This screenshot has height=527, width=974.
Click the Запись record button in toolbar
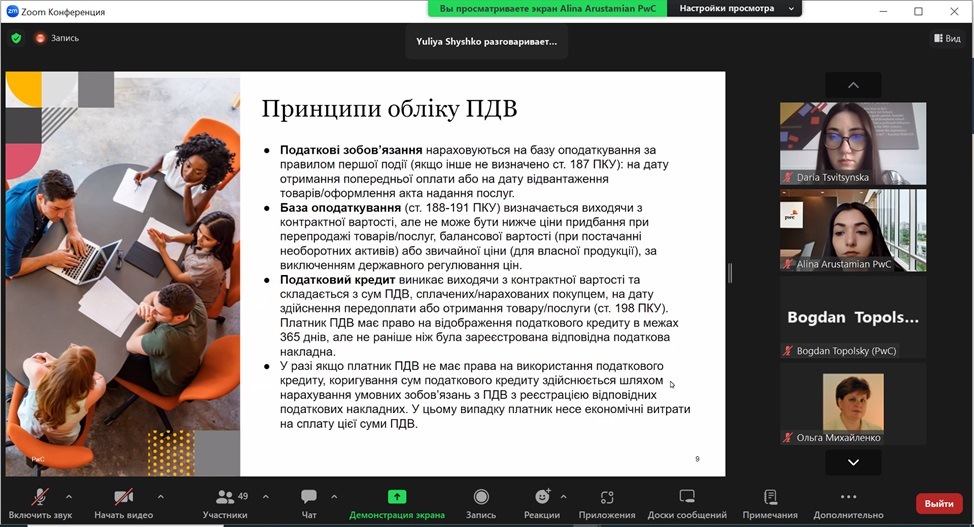[x=481, y=503]
